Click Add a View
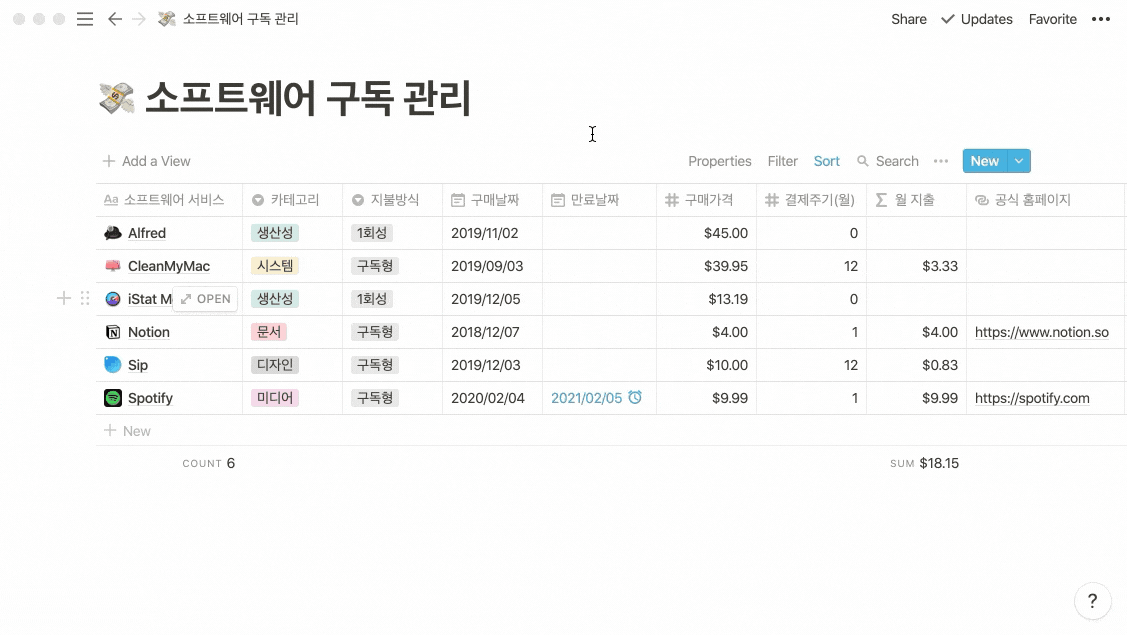 coord(147,161)
